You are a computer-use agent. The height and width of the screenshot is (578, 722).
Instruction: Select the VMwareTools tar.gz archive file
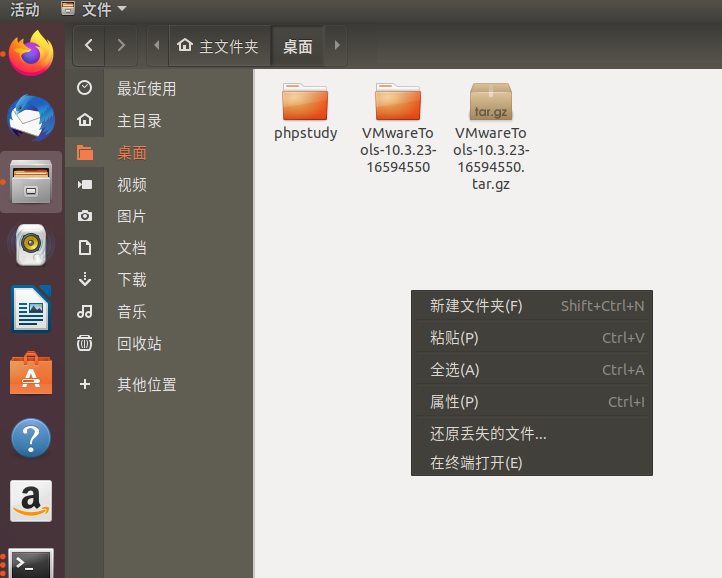click(x=491, y=101)
